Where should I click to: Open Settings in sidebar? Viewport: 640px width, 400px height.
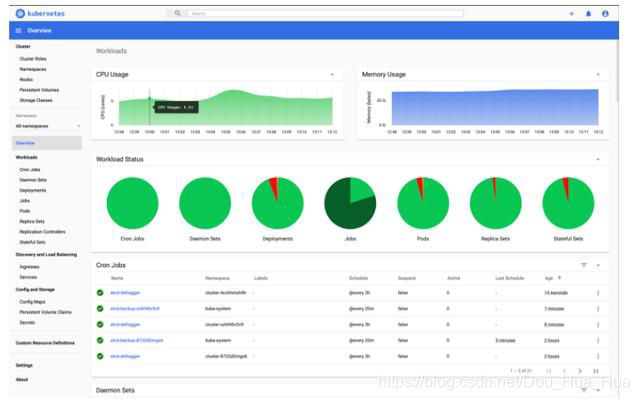[x=24, y=366]
